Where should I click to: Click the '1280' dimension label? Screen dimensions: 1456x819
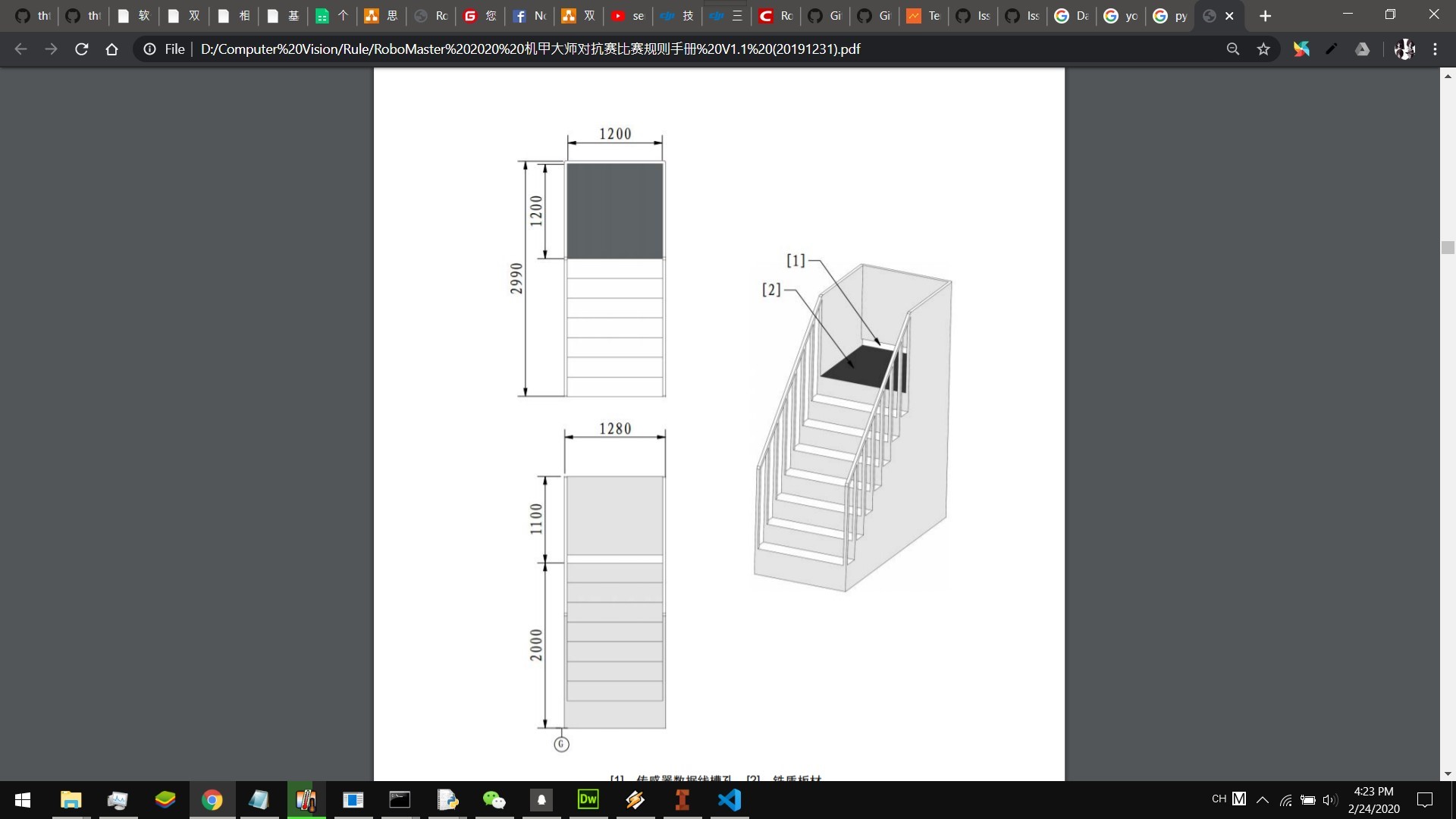point(615,428)
